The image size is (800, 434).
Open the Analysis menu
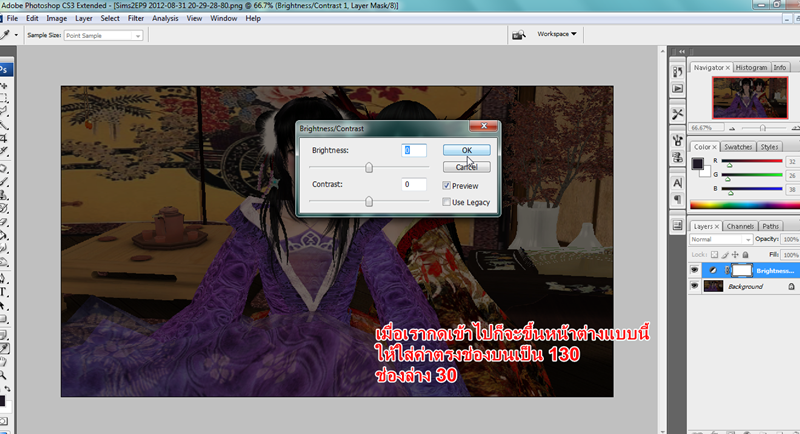(x=165, y=18)
